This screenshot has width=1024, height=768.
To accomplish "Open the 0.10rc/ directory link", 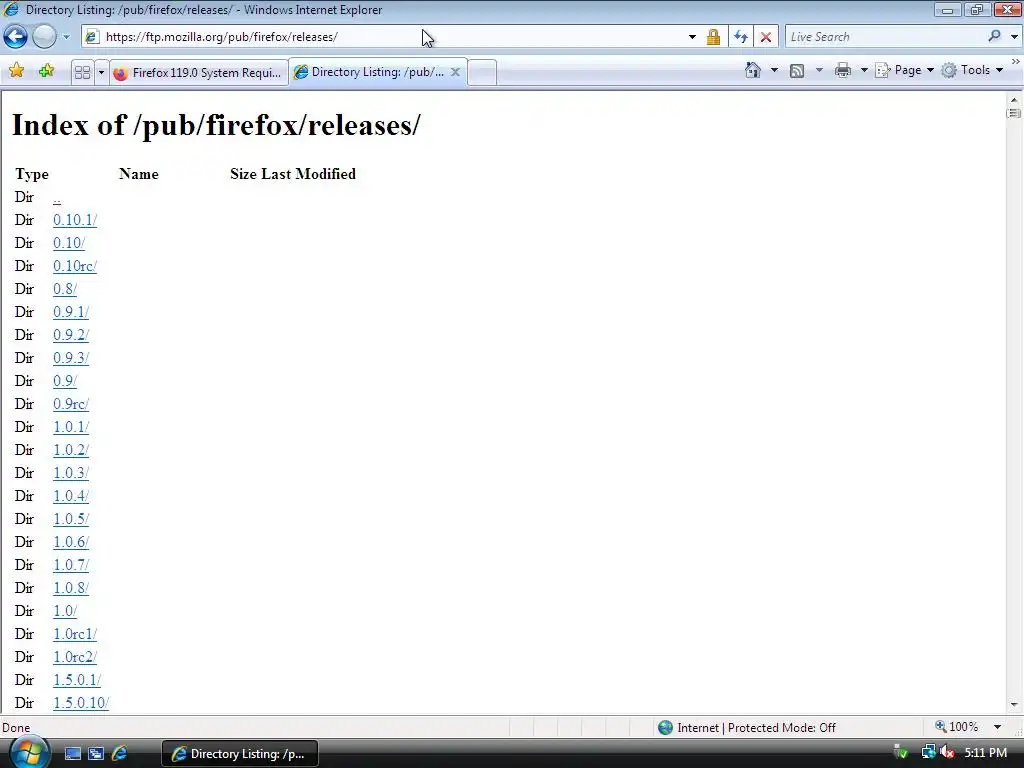I will pyautogui.click(x=75, y=266).
